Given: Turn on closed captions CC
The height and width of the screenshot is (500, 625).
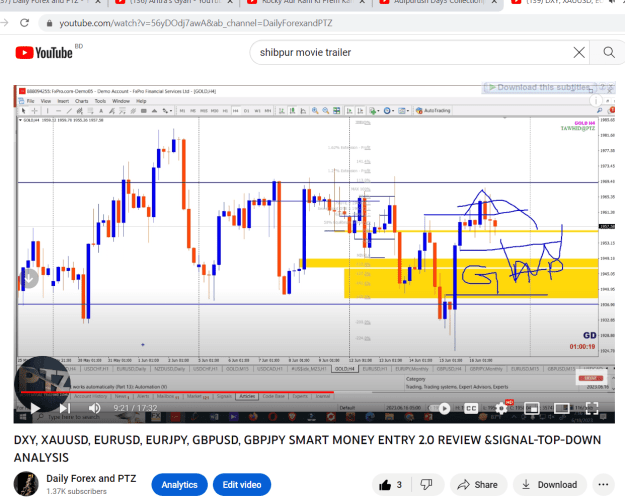Looking at the screenshot, I should click(471, 408).
